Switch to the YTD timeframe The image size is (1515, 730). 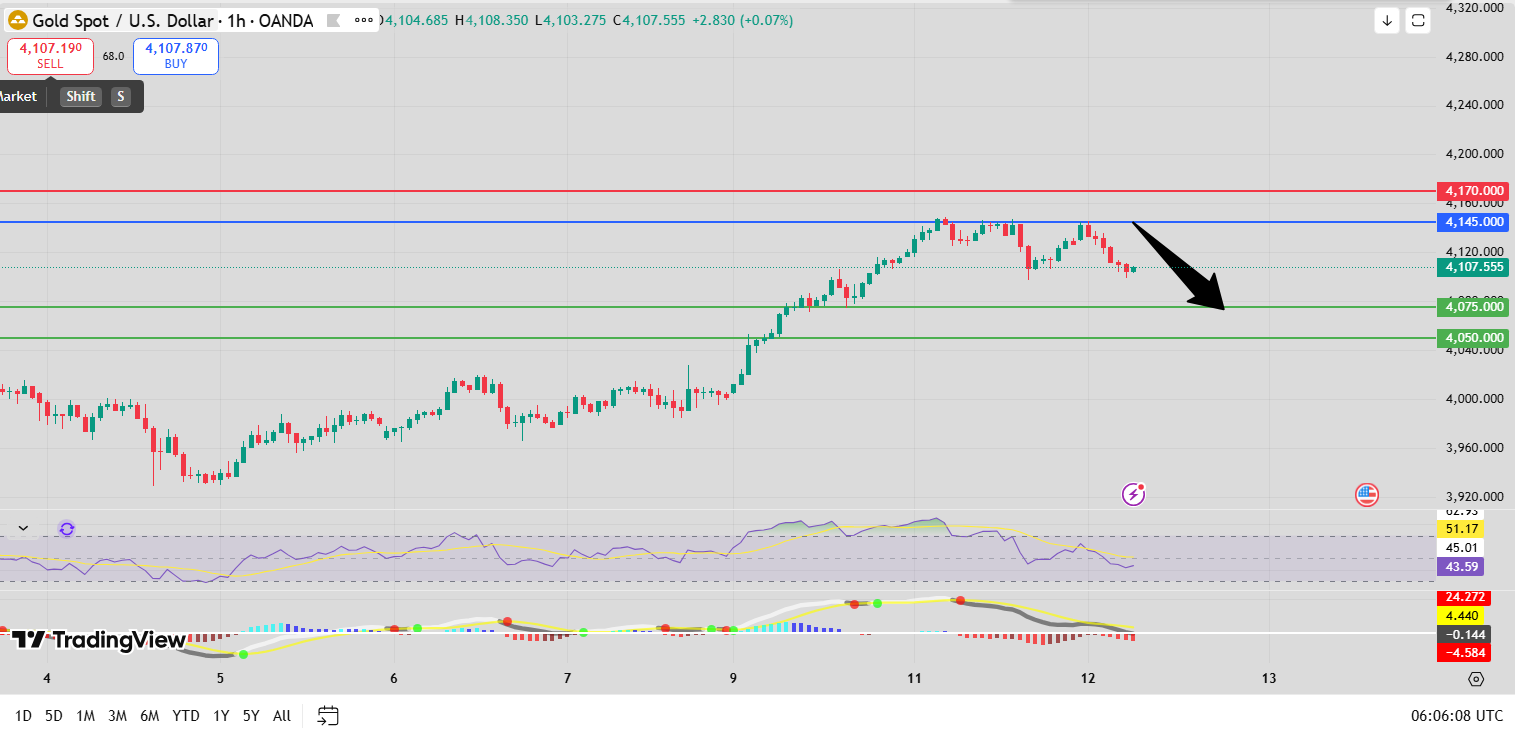pos(184,716)
